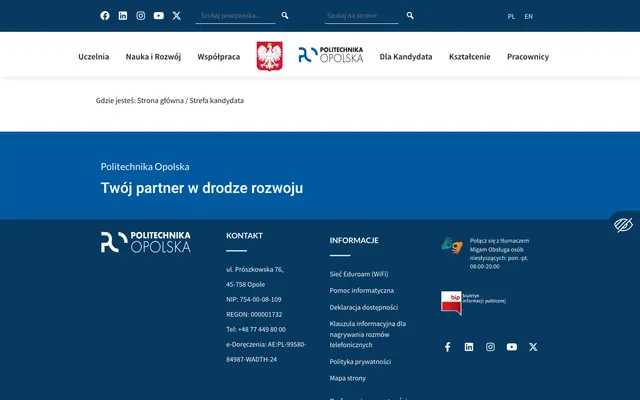Viewport: 640px width, 400px height.
Task: Open the 'Mapa strony' link
Action: (x=348, y=378)
